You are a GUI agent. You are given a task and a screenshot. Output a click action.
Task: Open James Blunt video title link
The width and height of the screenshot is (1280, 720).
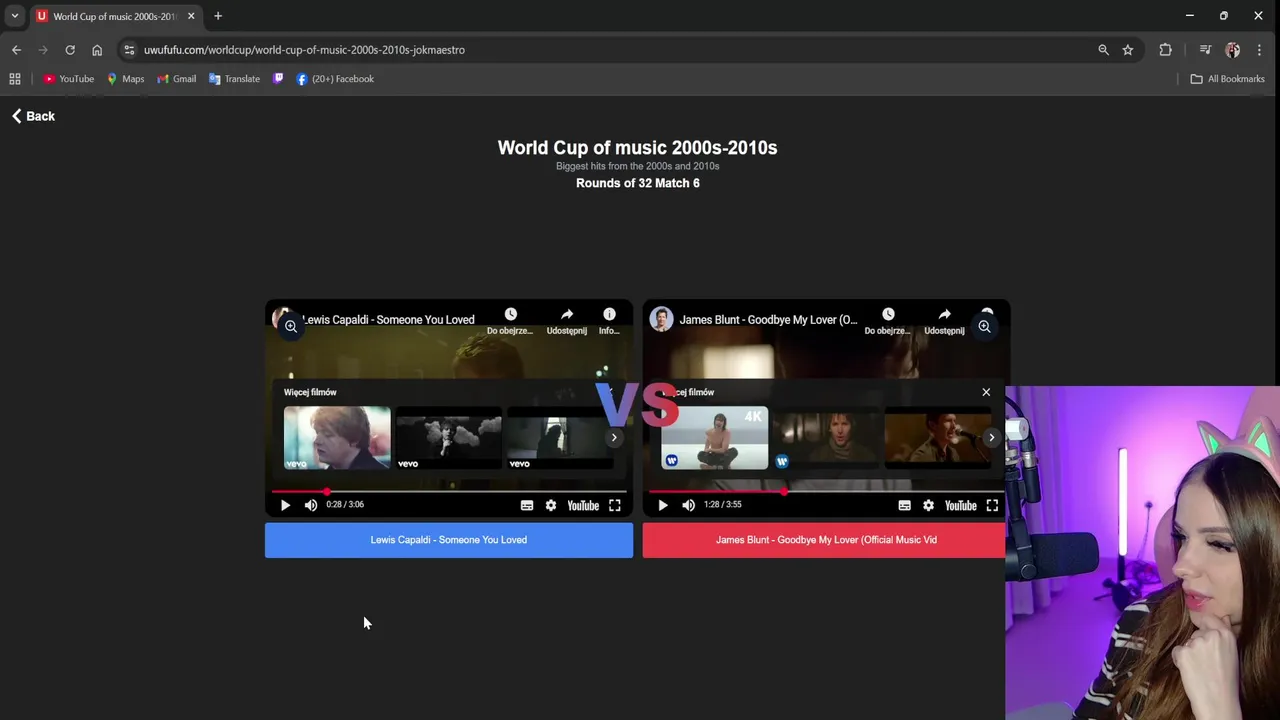(x=768, y=320)
